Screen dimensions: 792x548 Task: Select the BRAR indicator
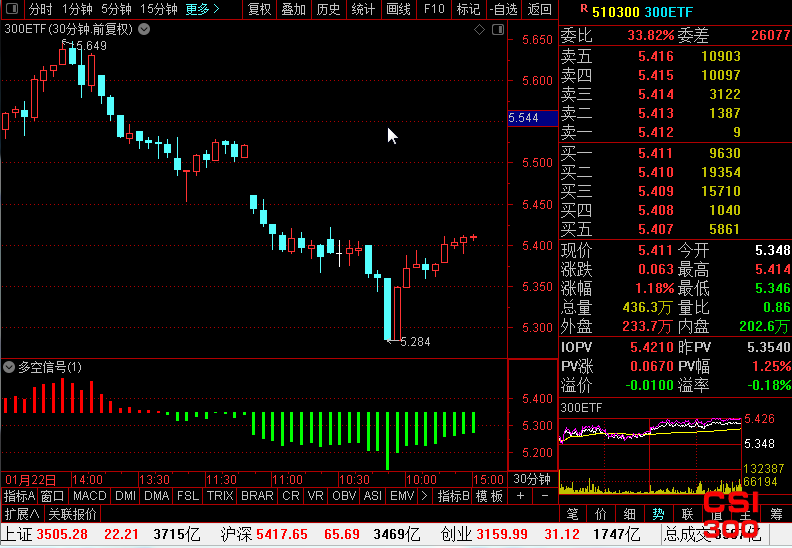pyautogui.click(x=257, y=496)
